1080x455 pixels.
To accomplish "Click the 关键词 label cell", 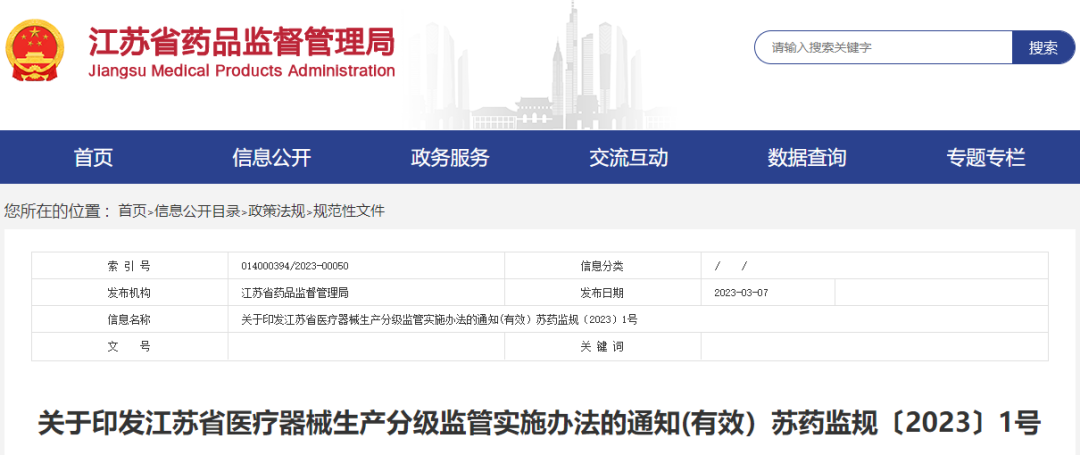I will pyautogui.click(x=603, y=347).
